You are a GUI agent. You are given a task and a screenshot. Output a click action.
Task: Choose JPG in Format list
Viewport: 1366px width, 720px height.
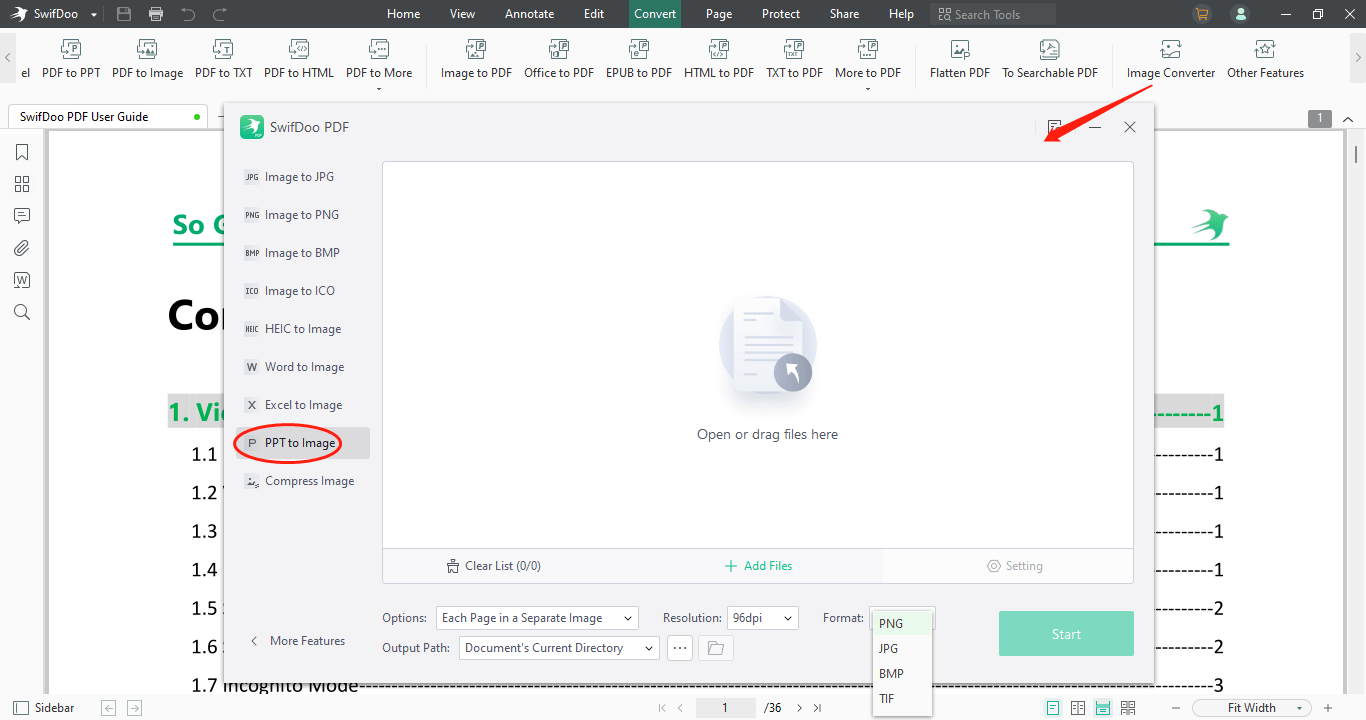[902, 648]
